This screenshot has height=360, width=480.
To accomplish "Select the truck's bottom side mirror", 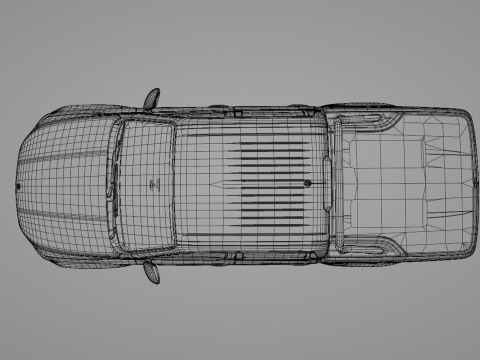I will (x=152, y=272).
